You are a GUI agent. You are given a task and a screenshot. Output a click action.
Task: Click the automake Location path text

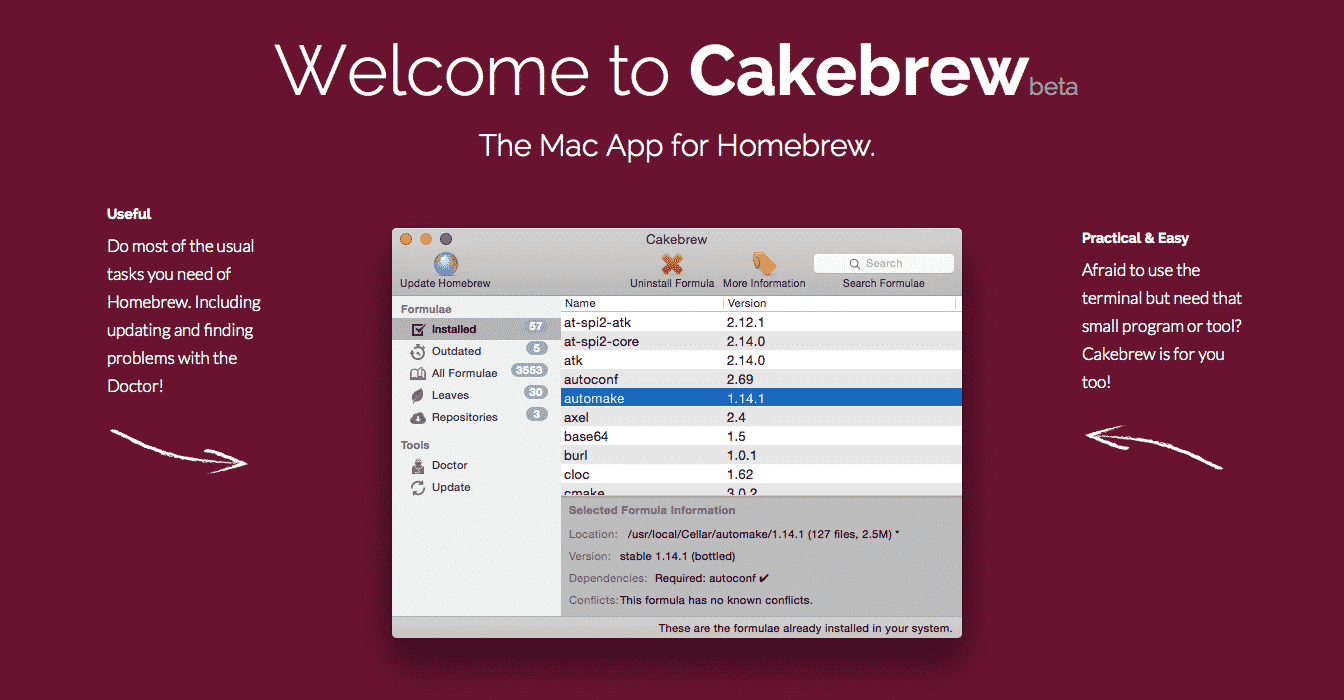tap(763, 535)
